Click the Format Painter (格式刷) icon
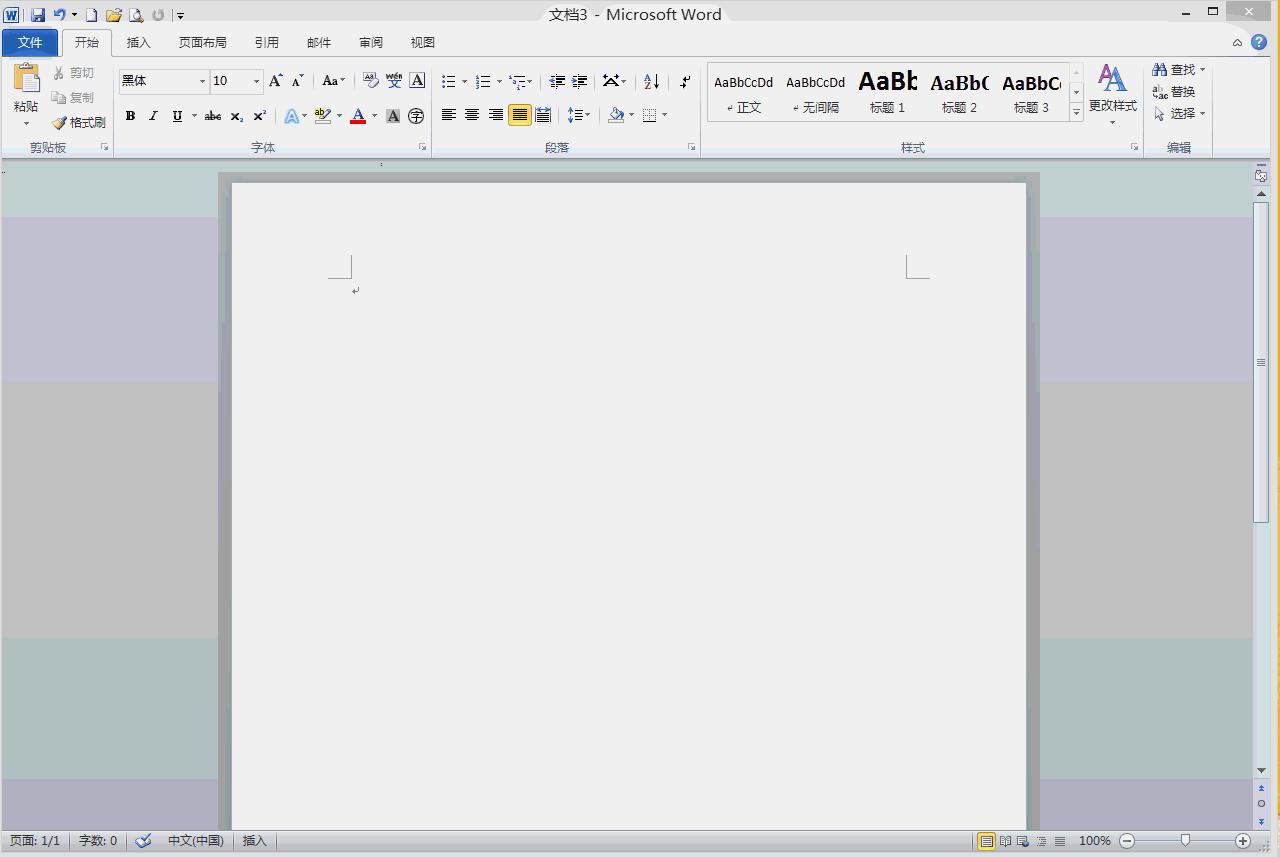 tap(79, 122)
